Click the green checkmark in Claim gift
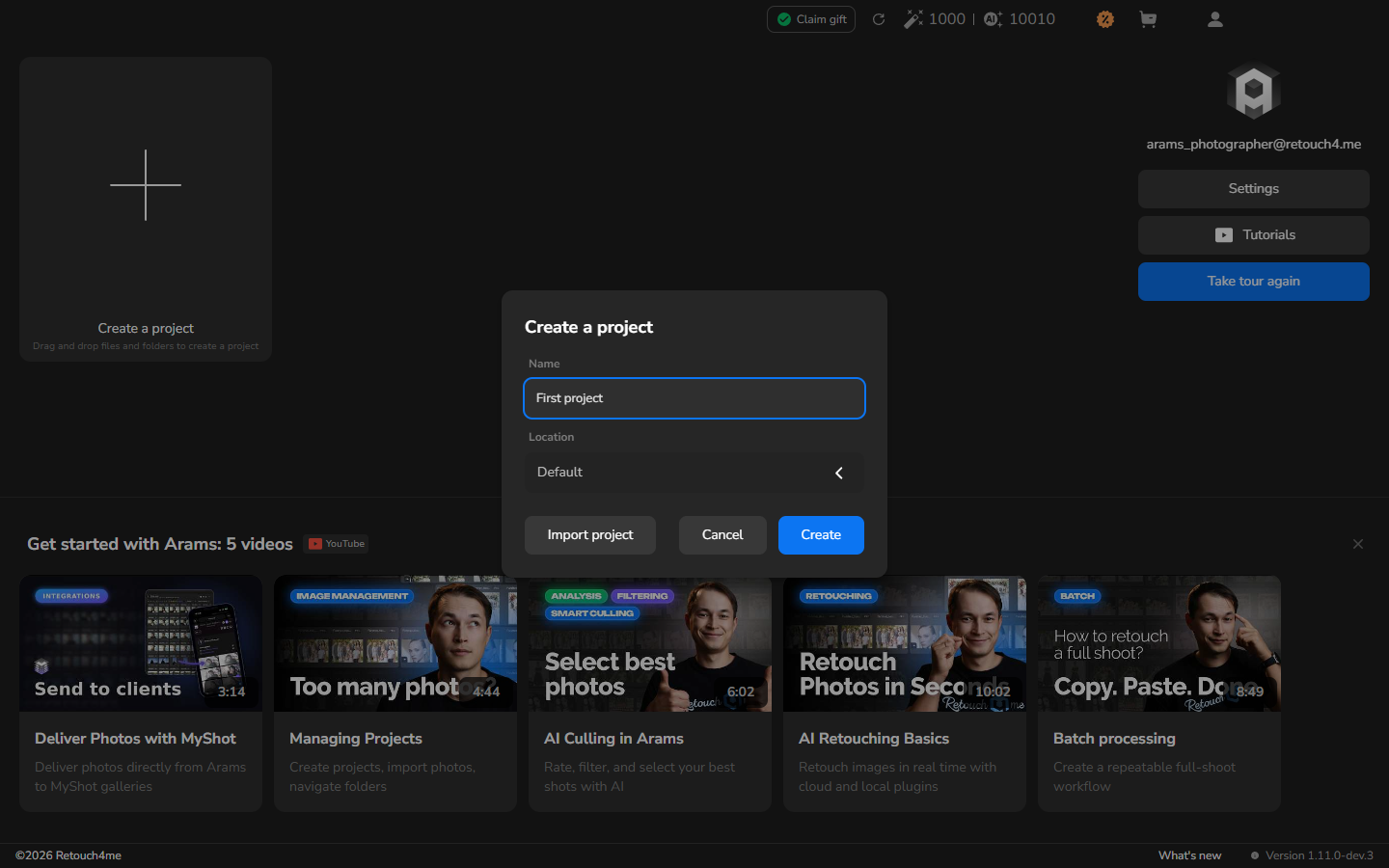Viewport: 1389px width, 868px height. pos(784,19)
